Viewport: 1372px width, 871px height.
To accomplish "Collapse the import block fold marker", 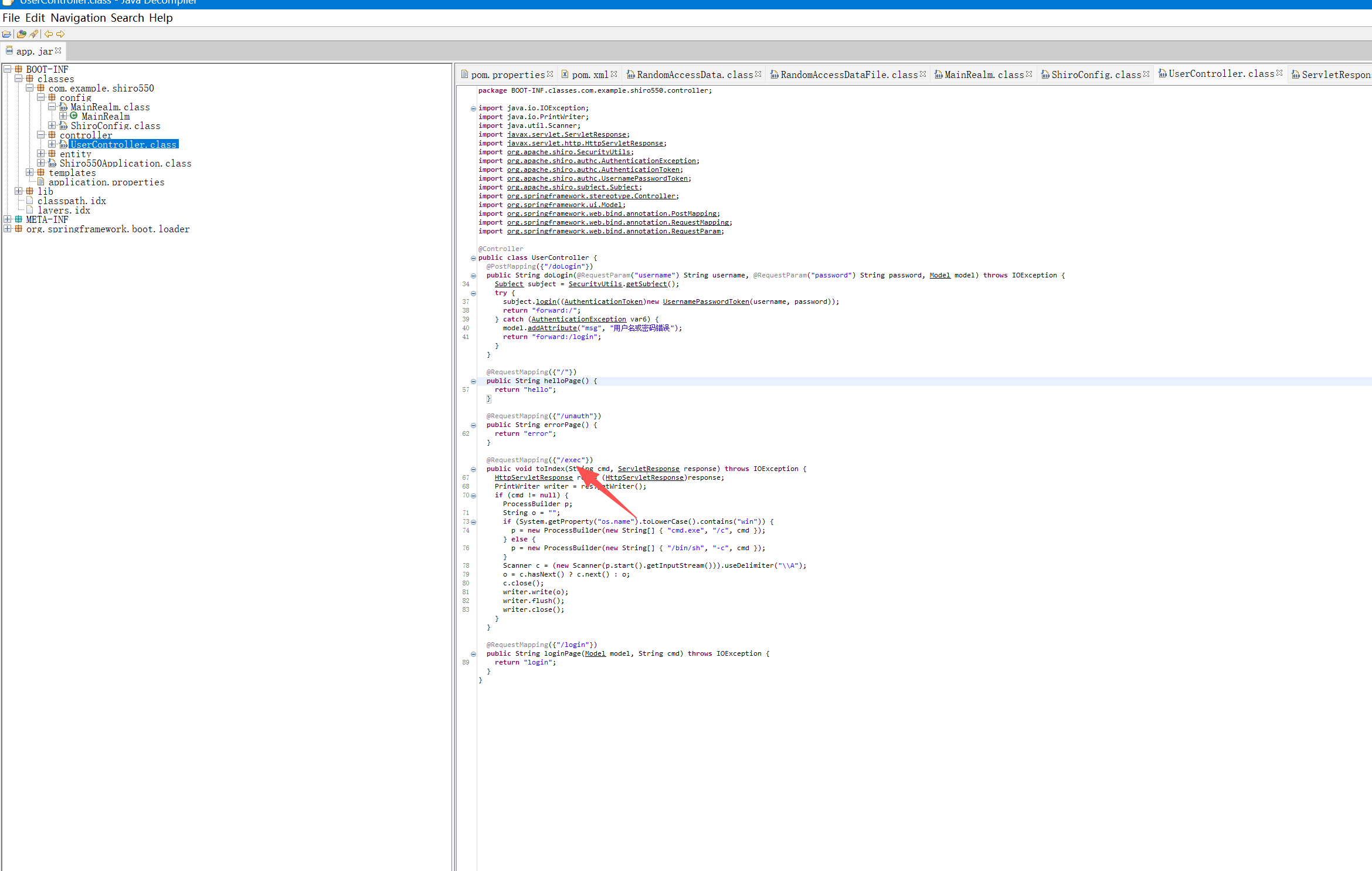I will click(473, 109).
